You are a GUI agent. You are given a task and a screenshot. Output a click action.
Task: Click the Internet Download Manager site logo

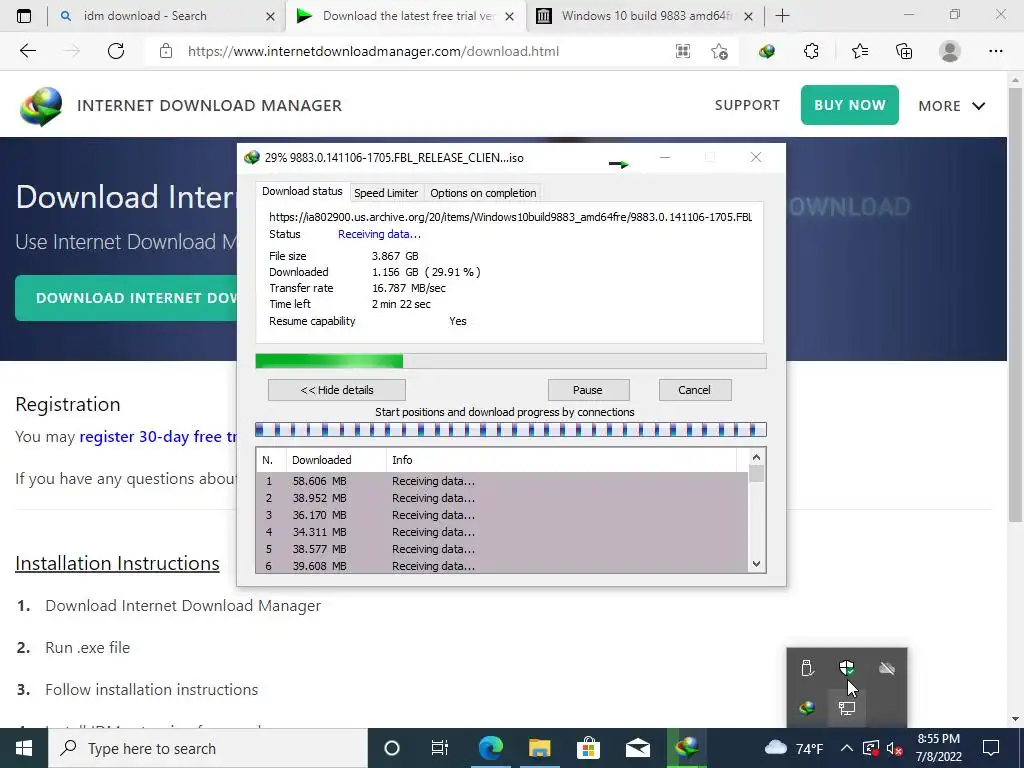(41, 106)
